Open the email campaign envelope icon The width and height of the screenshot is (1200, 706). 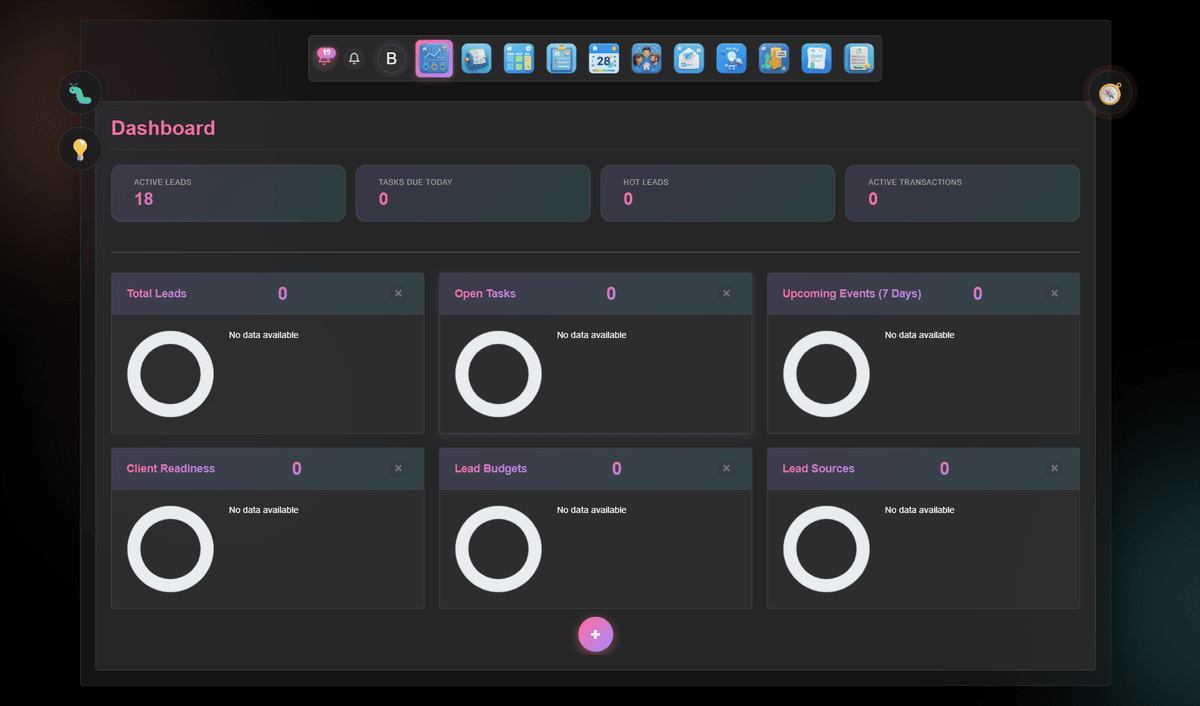(689, 58)
